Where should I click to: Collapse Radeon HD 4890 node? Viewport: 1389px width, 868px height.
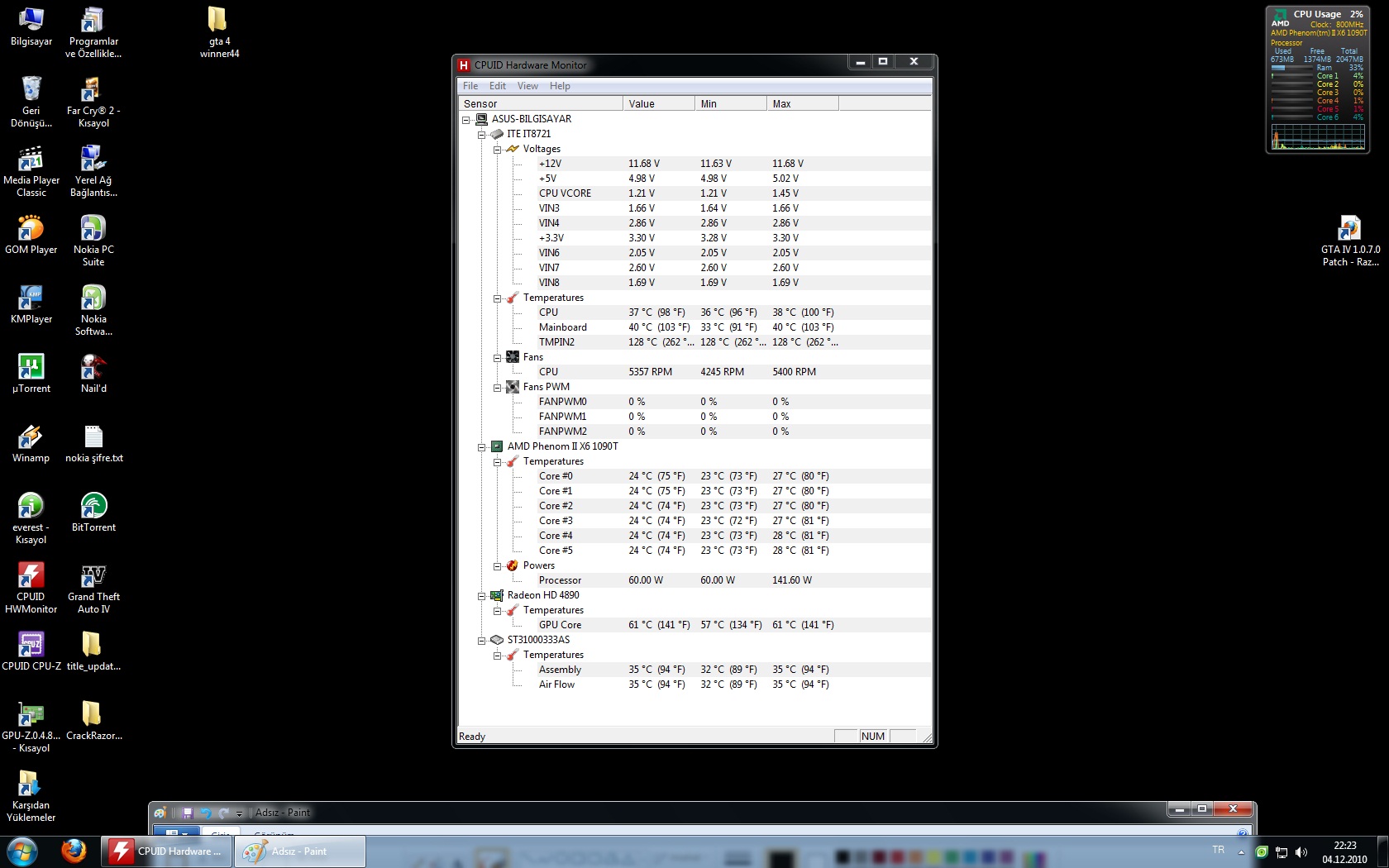coord(482,596)
